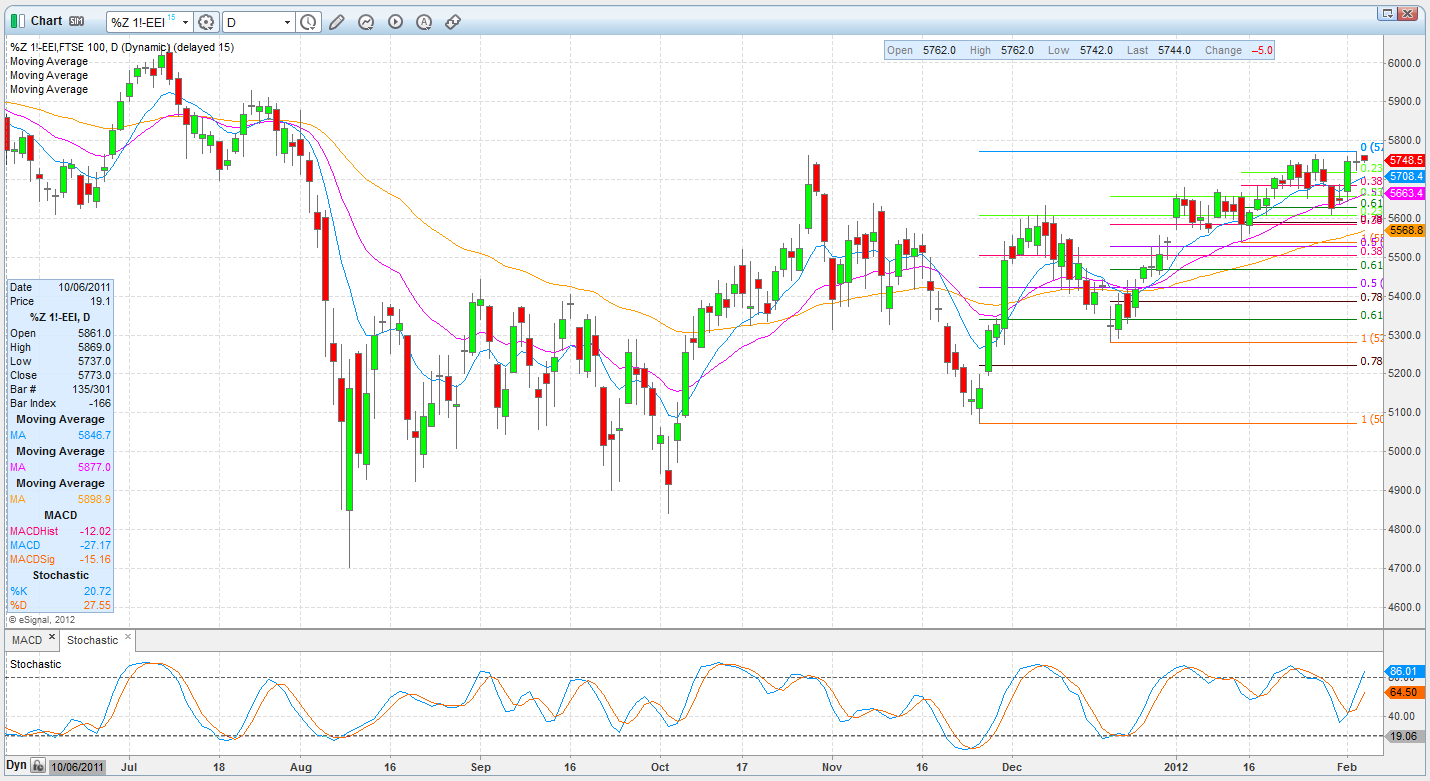The width and height of the screenshot is (1430, 781).
Task: Click the %D 27.55 row
Action: [x=60, y=605]
